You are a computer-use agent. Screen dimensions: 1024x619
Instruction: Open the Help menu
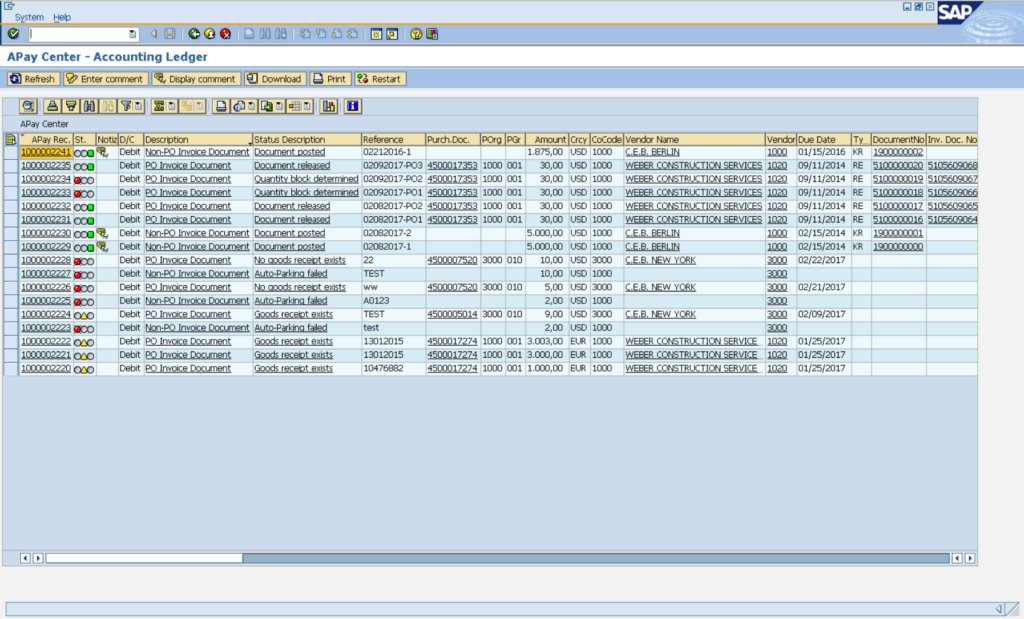[x=62, y=17]
